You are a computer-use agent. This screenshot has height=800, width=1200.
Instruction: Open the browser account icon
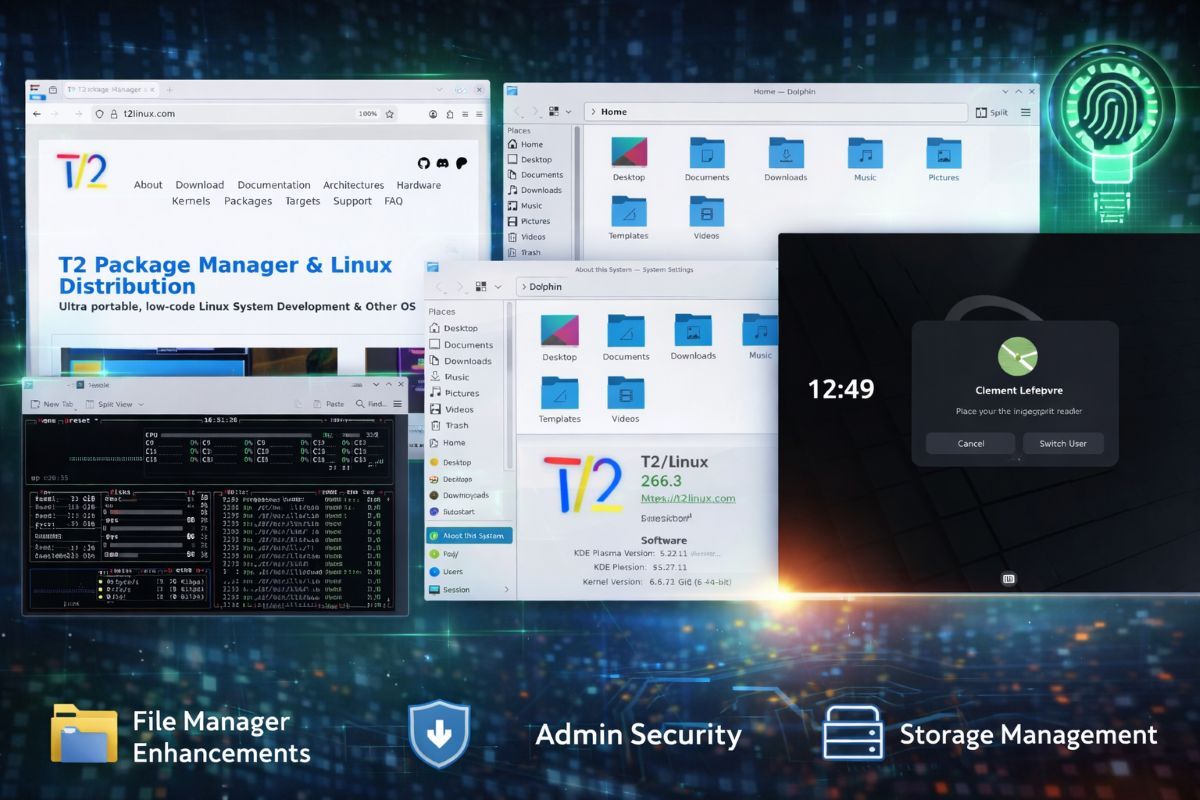click(x=433, y=114)
